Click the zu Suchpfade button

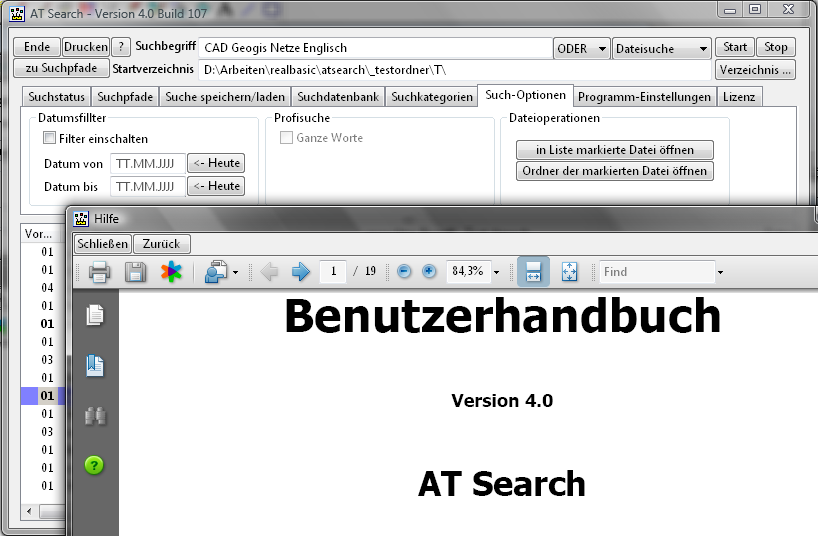[x=61, y=68]
